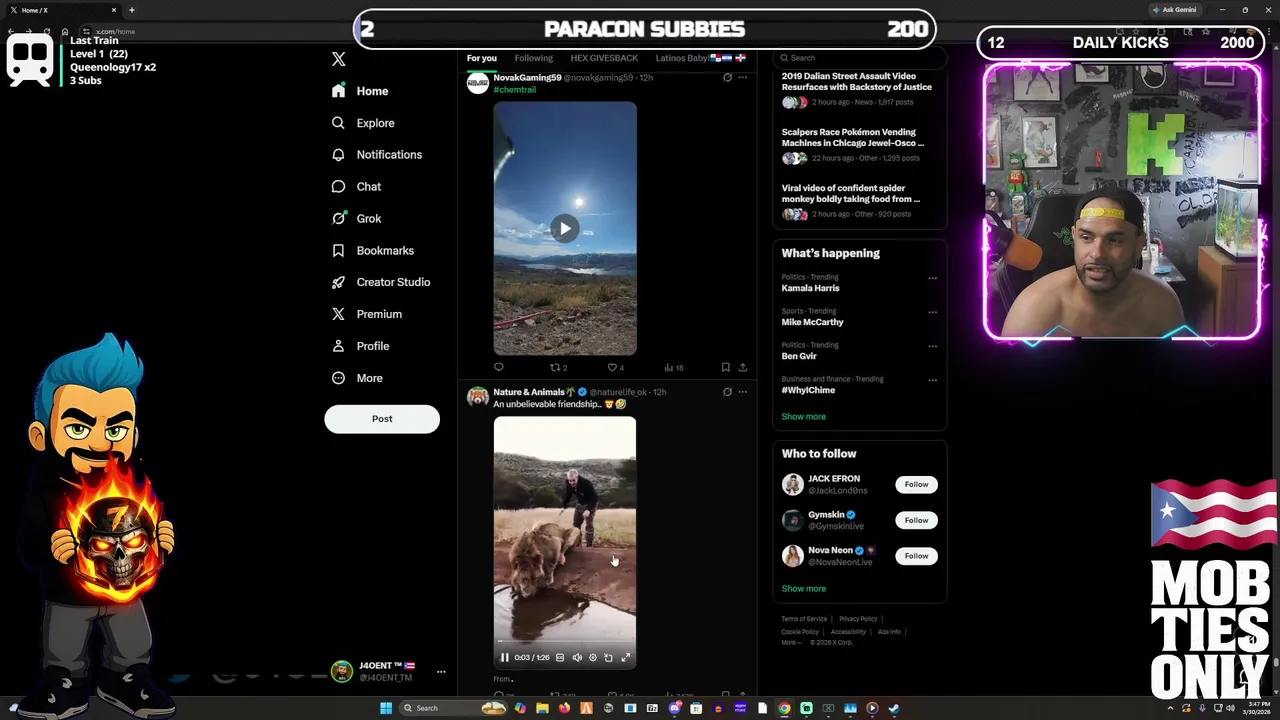Open Kamala Harris trend options

click(932, 279)
